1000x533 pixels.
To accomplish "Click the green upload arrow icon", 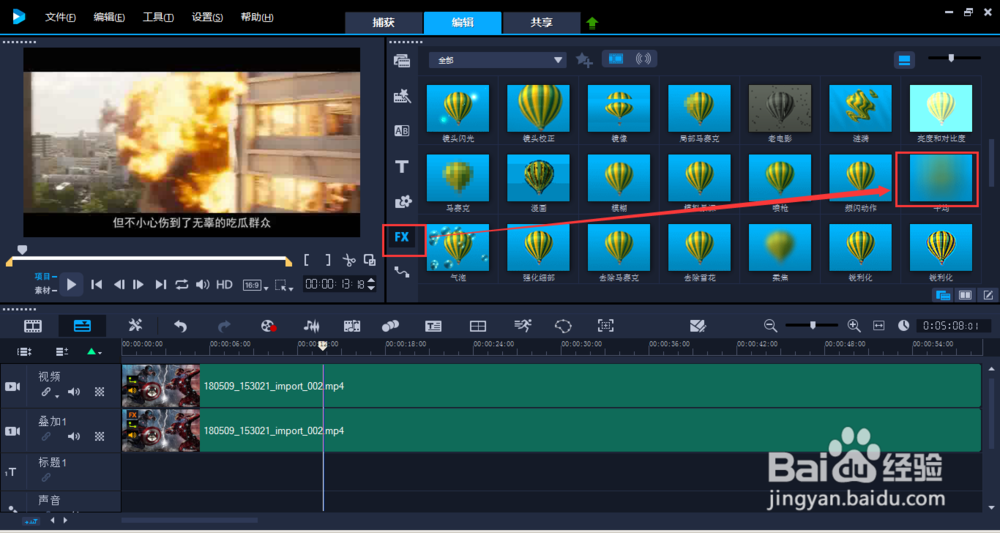I will [592, 23].
